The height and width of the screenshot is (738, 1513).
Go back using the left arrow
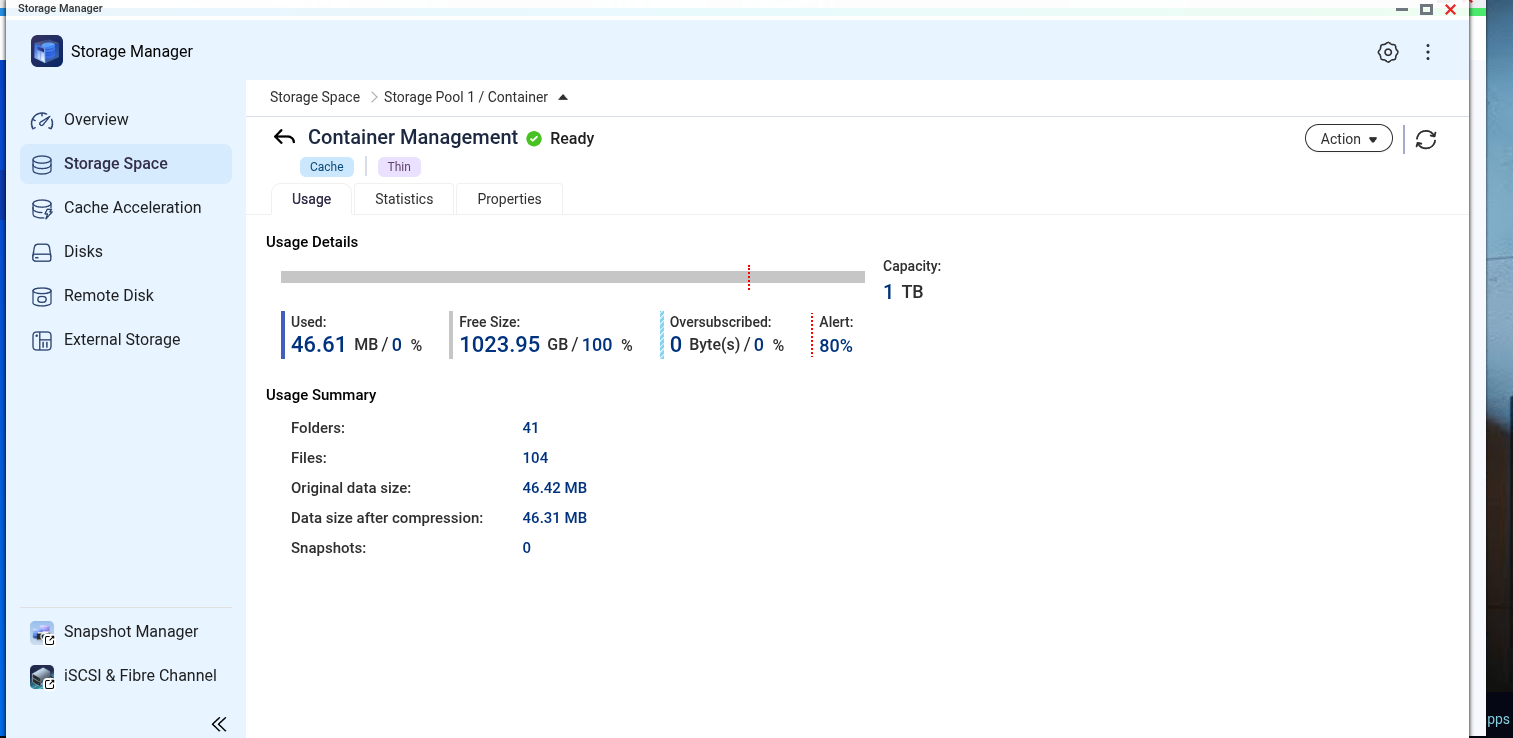pos(284,138)
